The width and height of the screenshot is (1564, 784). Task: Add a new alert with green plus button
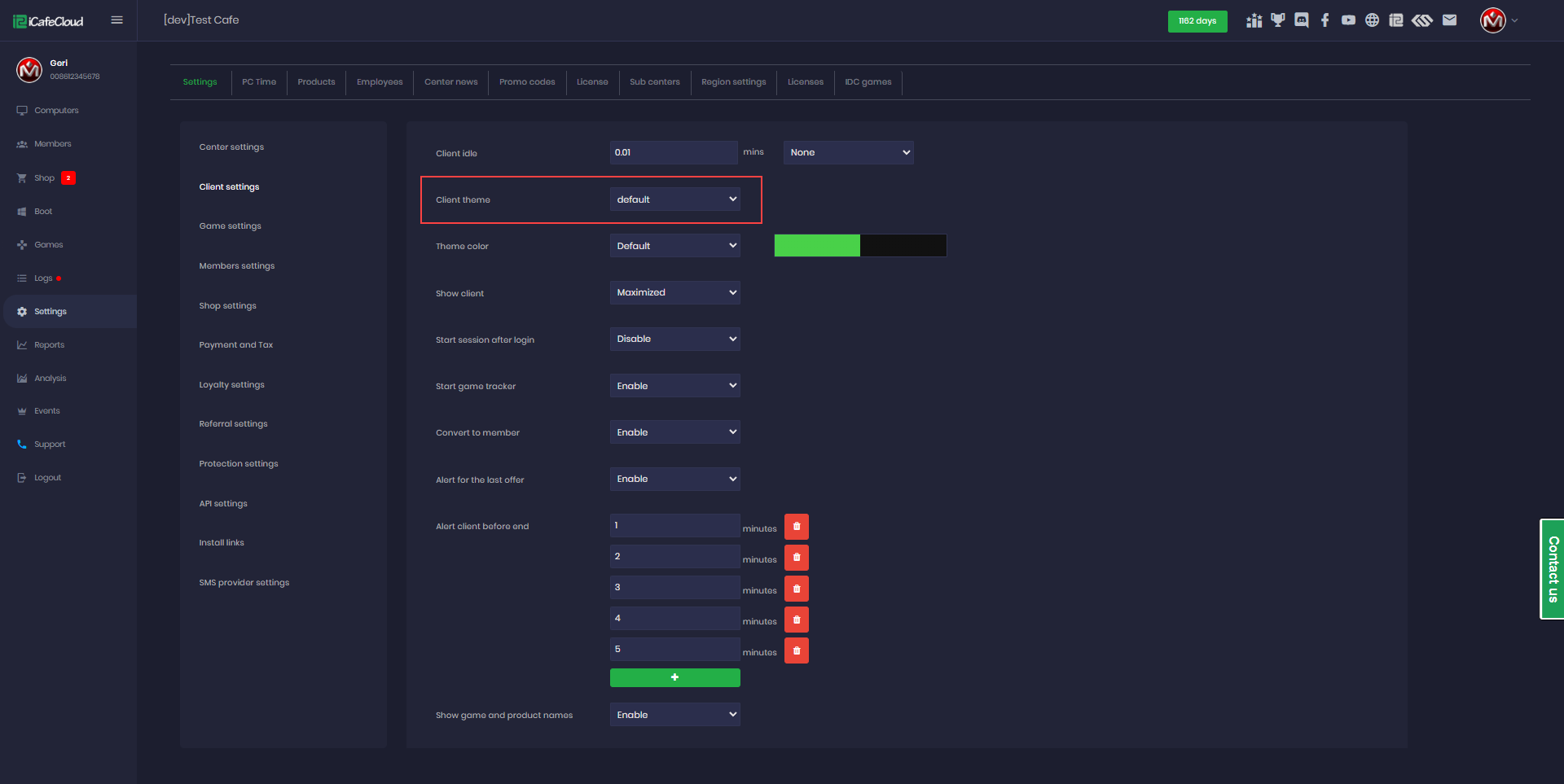(x=674, y=677)
